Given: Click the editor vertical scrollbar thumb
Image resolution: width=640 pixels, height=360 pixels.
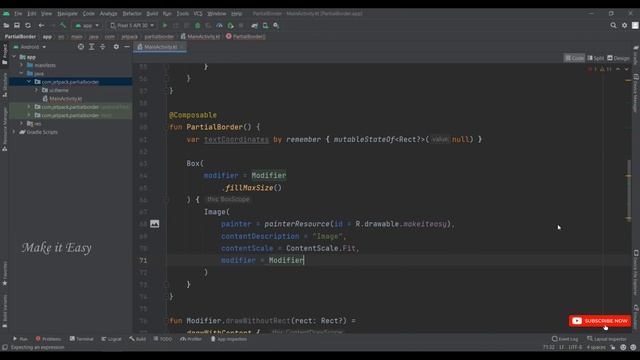Looking at the screenshot, I should click(x=629, y=191).
